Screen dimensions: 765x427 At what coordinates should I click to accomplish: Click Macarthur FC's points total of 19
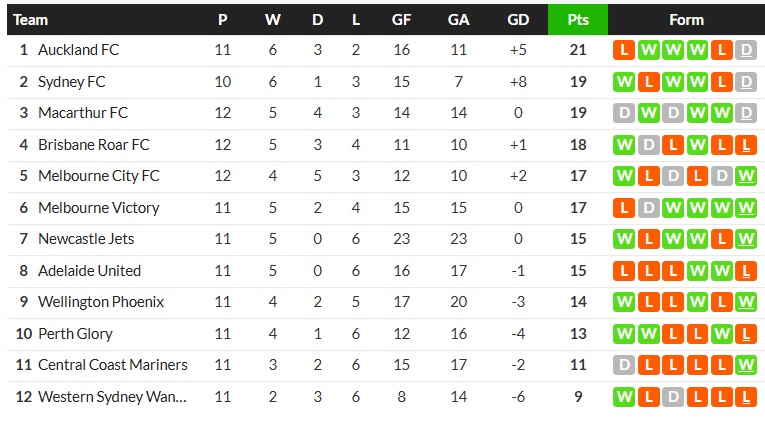pyautogui.click(x=578, y=113)
